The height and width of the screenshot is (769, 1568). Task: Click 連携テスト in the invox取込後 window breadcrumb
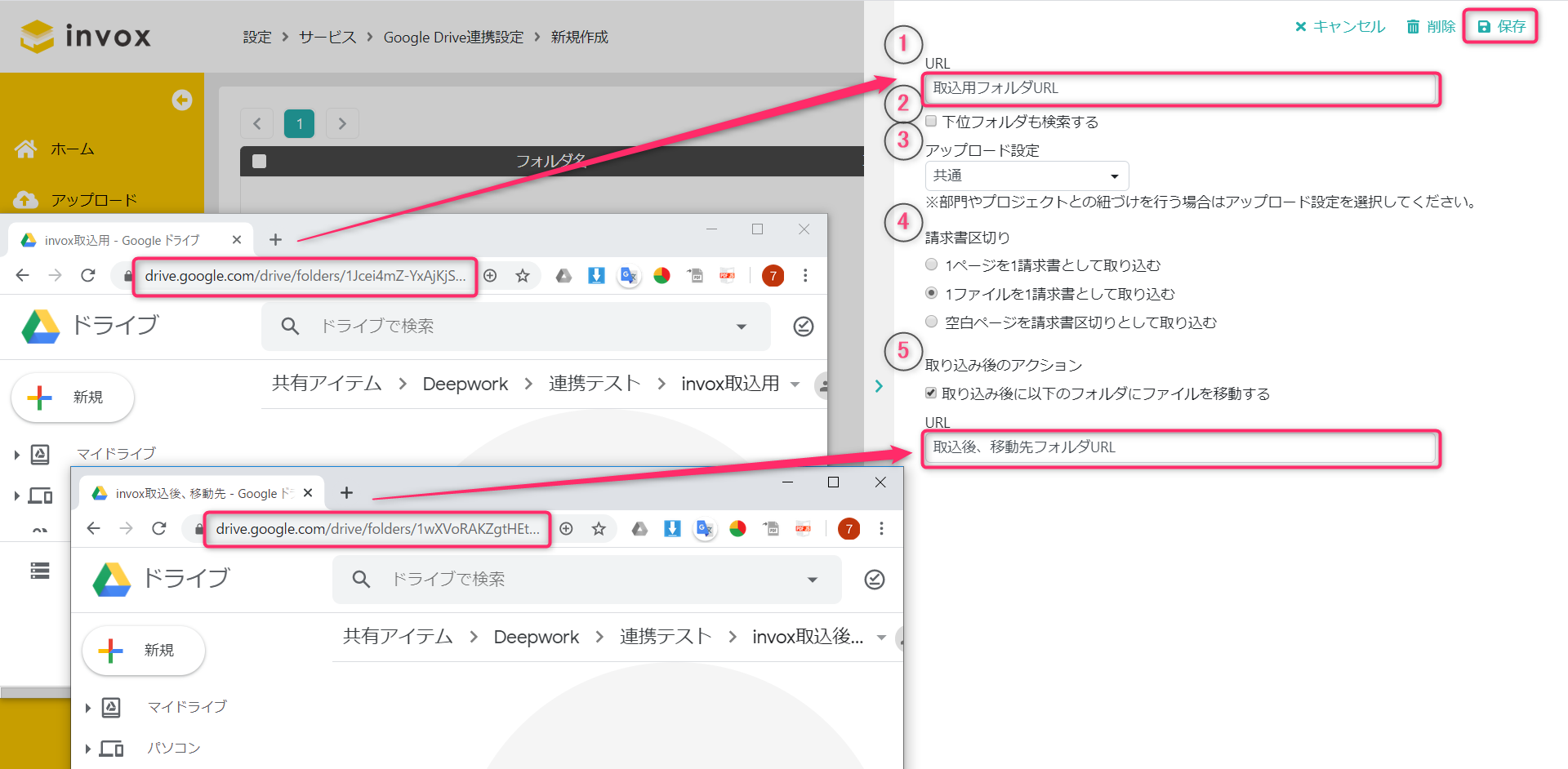666,637
